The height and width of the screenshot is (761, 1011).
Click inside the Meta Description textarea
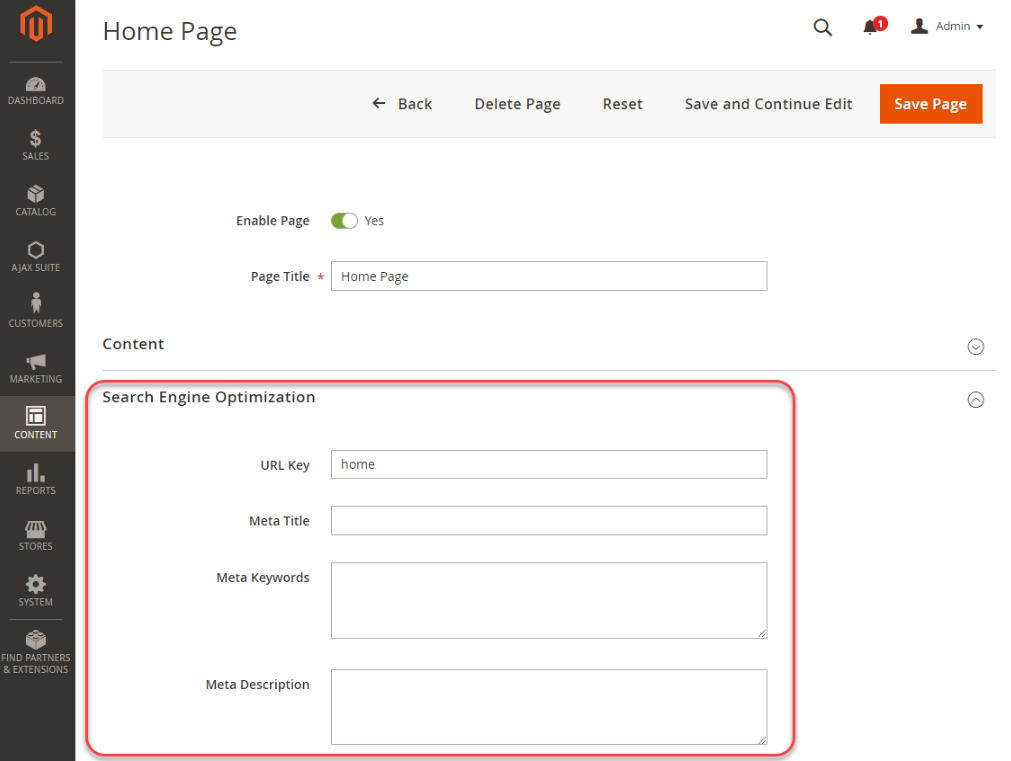[549, 707]
